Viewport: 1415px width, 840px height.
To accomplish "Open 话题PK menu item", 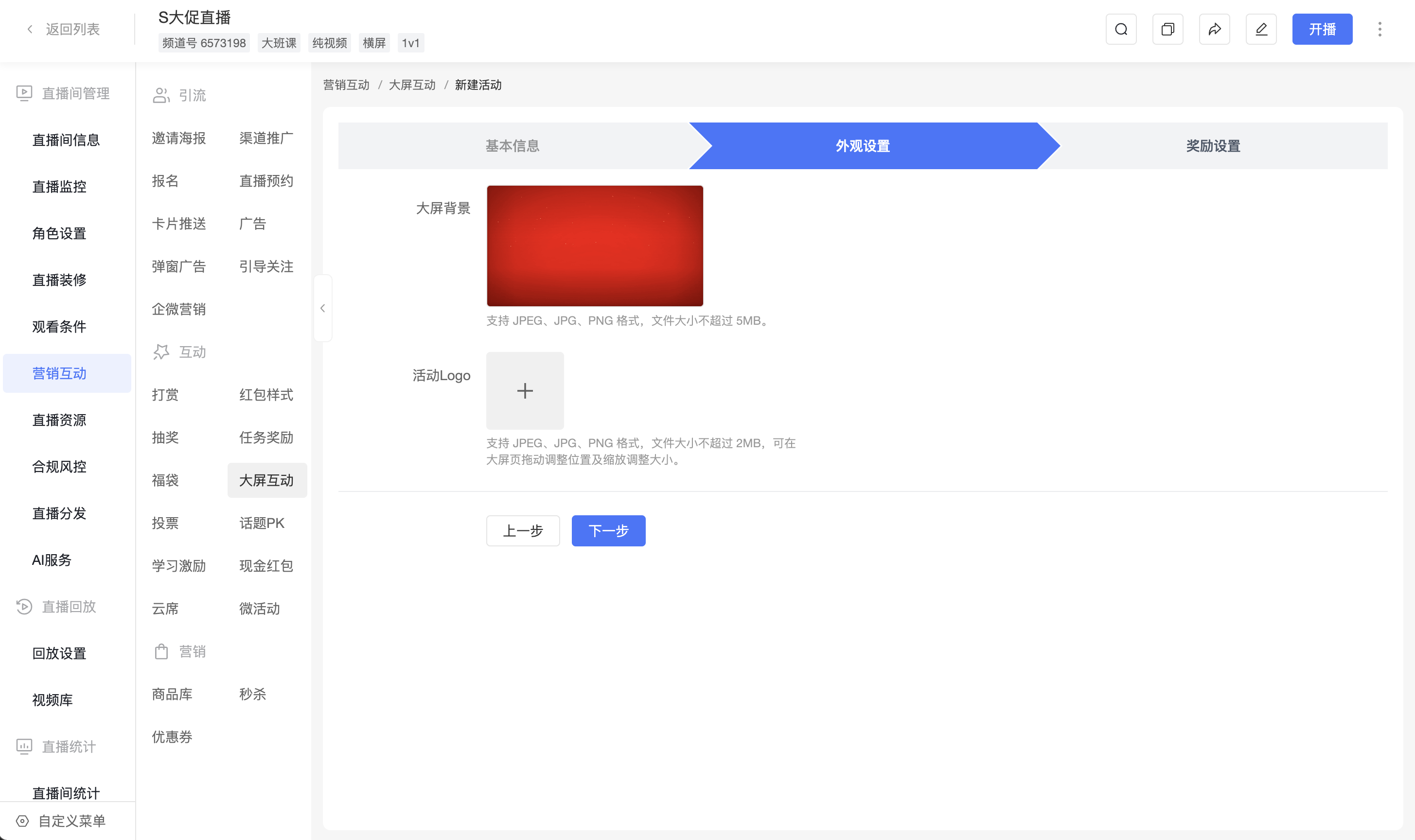I will point(262,523).
